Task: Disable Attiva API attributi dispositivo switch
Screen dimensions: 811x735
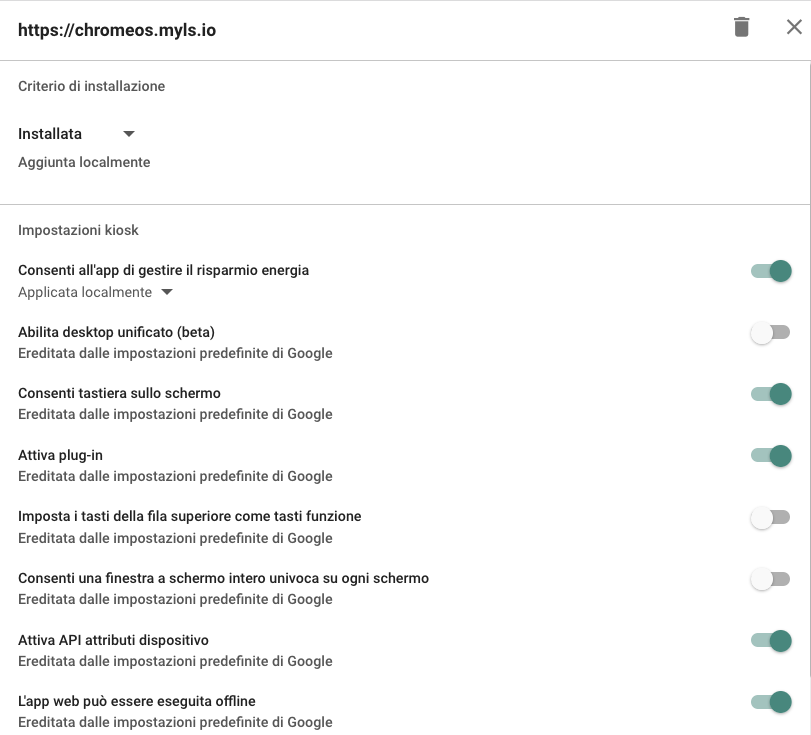Action: (771, 641)
